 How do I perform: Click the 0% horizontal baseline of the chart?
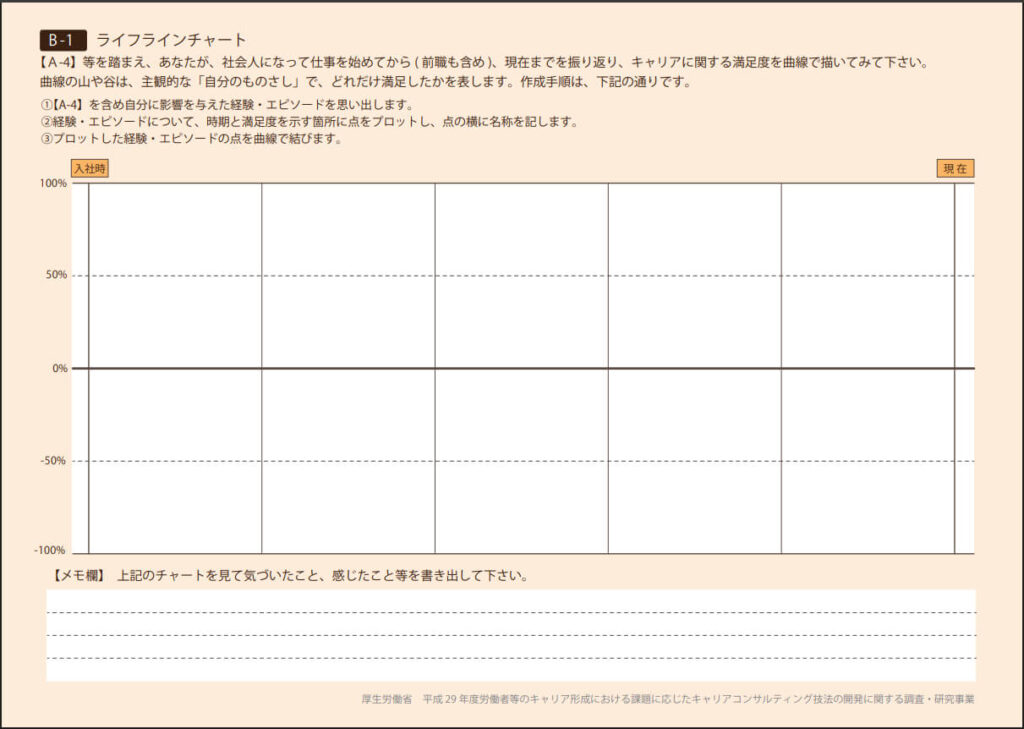pos(521,367)
